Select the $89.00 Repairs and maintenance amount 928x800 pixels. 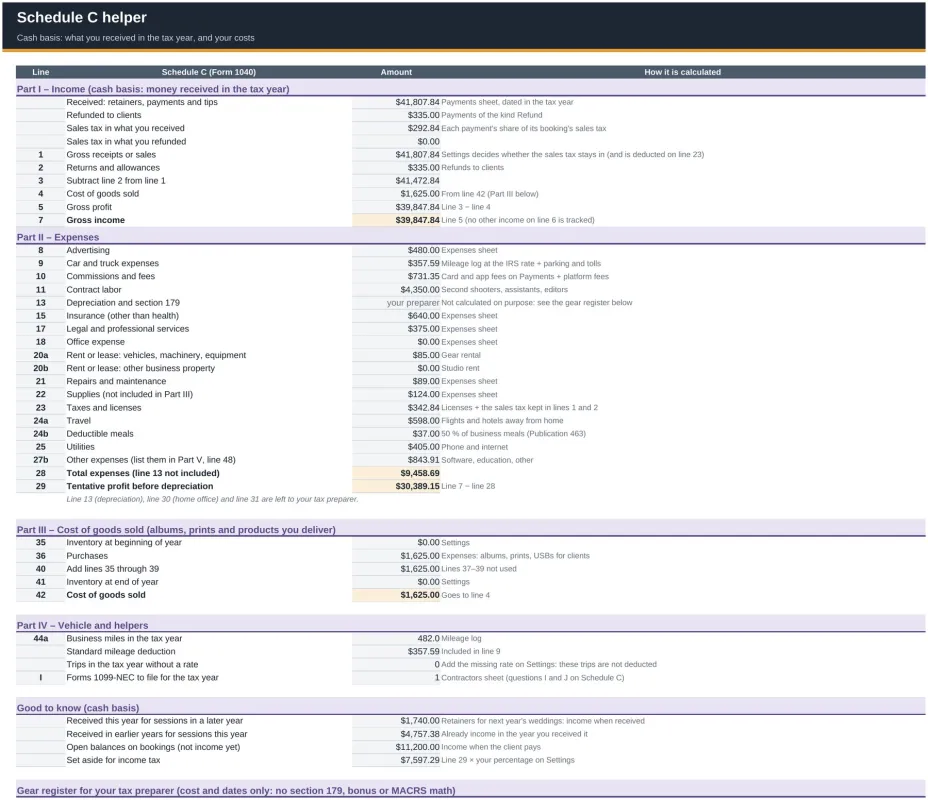[x=426, y=381]
